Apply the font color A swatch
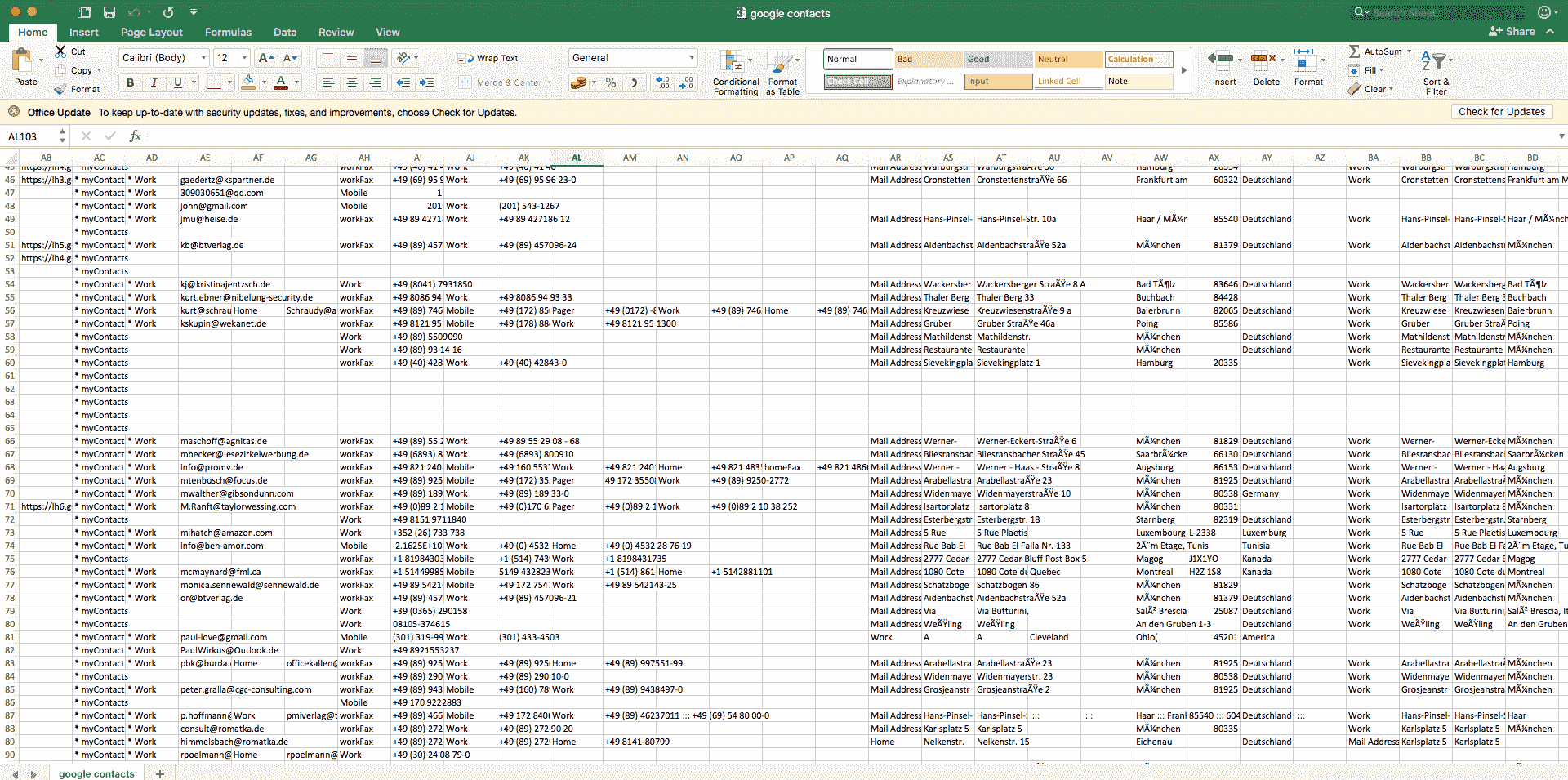This screenshot has width=1568, height=780. pos(281,82)
